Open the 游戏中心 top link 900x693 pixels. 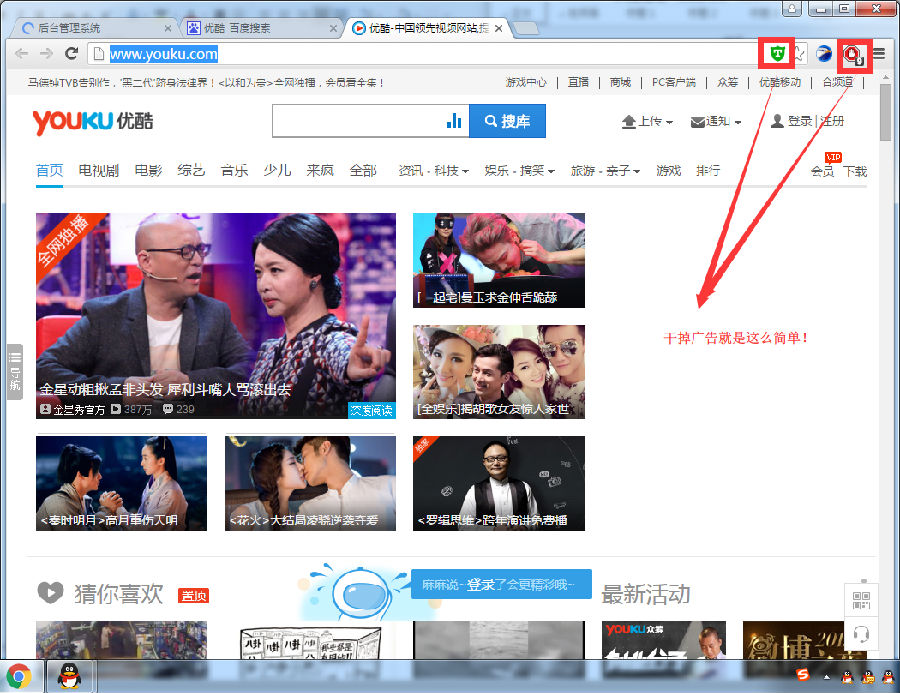pos(526,83)
